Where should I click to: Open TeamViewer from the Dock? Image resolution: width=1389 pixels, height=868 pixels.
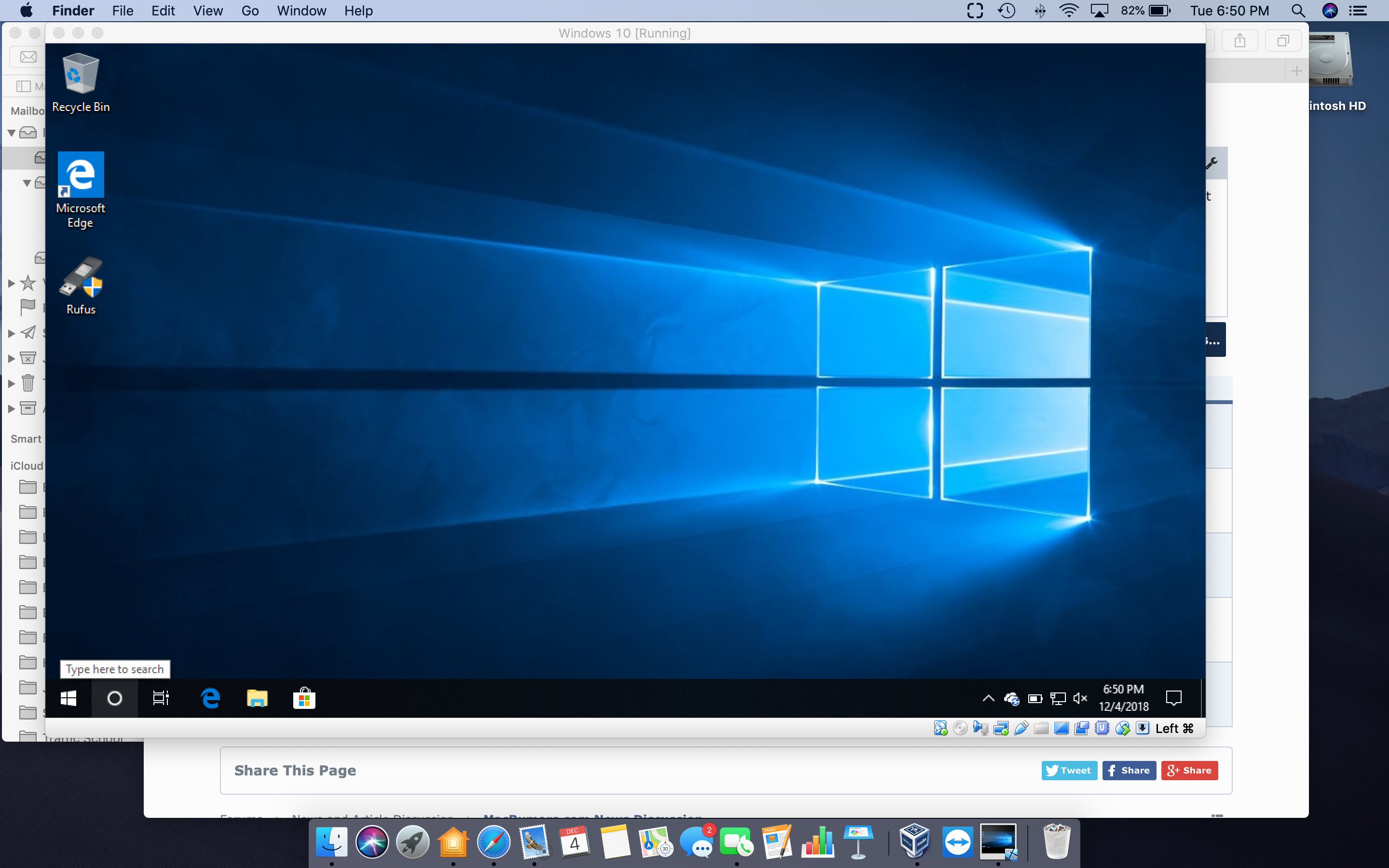957,842
